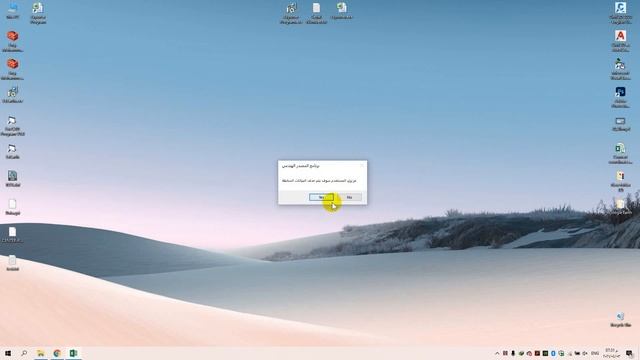
Task: Select the red AutoCAD desktop shortcut
Action: 620,40
